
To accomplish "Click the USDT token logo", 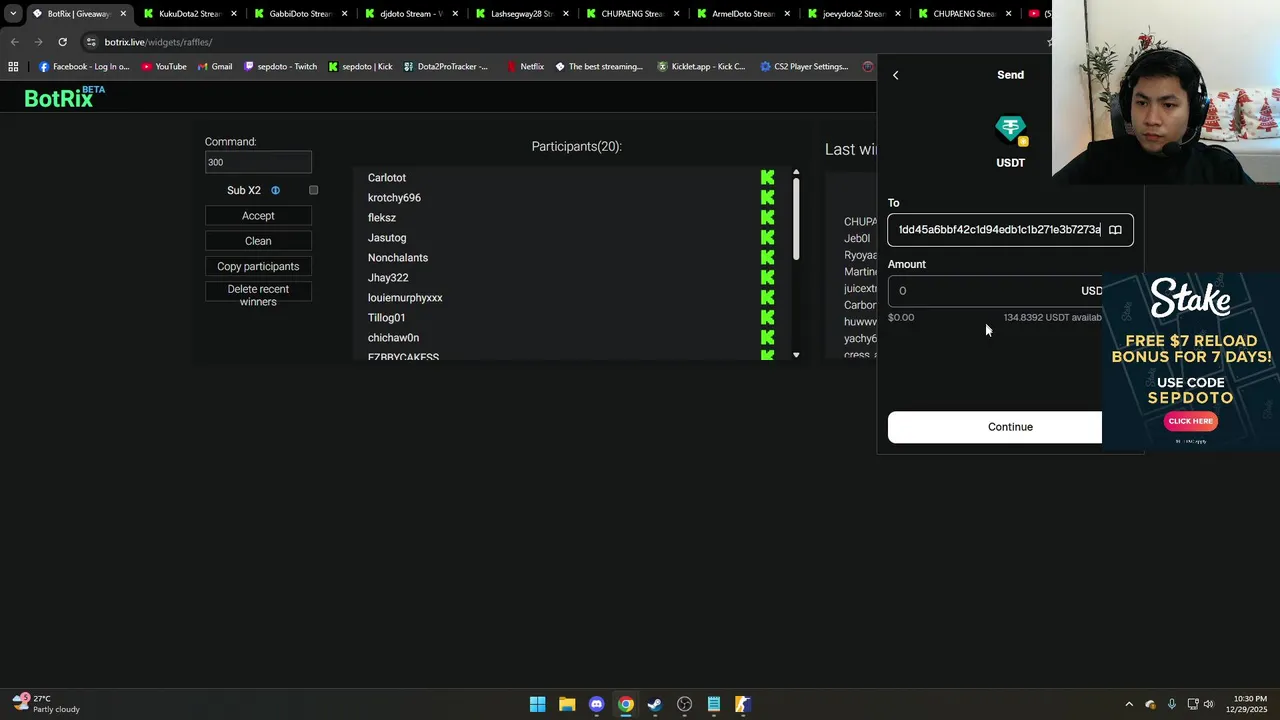I will [1011, 130].
